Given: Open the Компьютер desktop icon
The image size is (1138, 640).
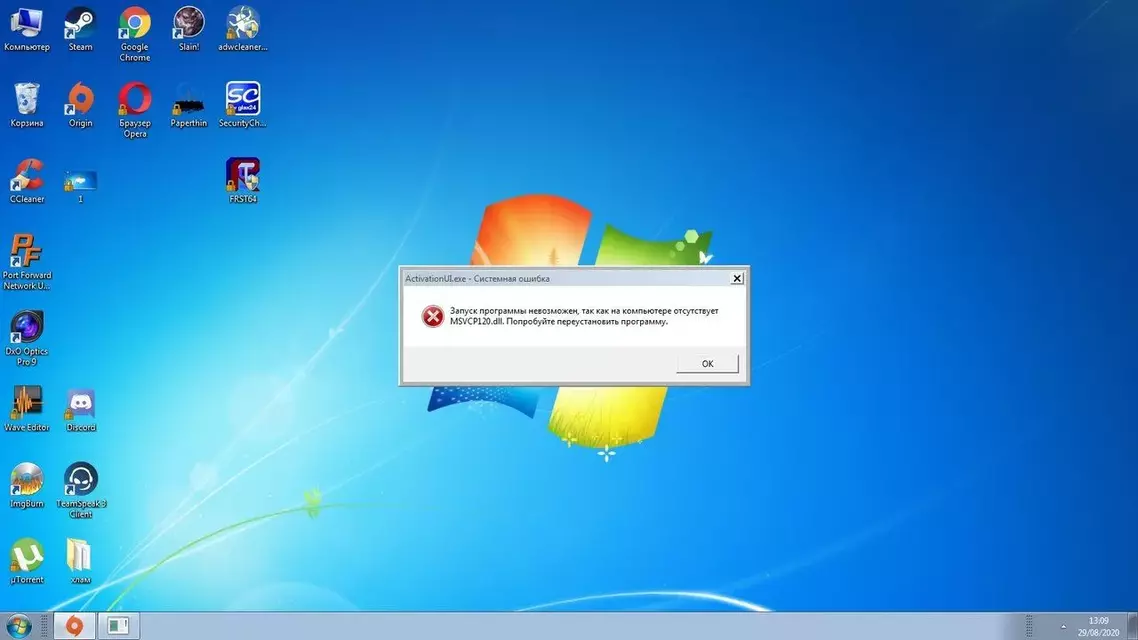Looking at the screenshot, I should (x=27, y=29).
